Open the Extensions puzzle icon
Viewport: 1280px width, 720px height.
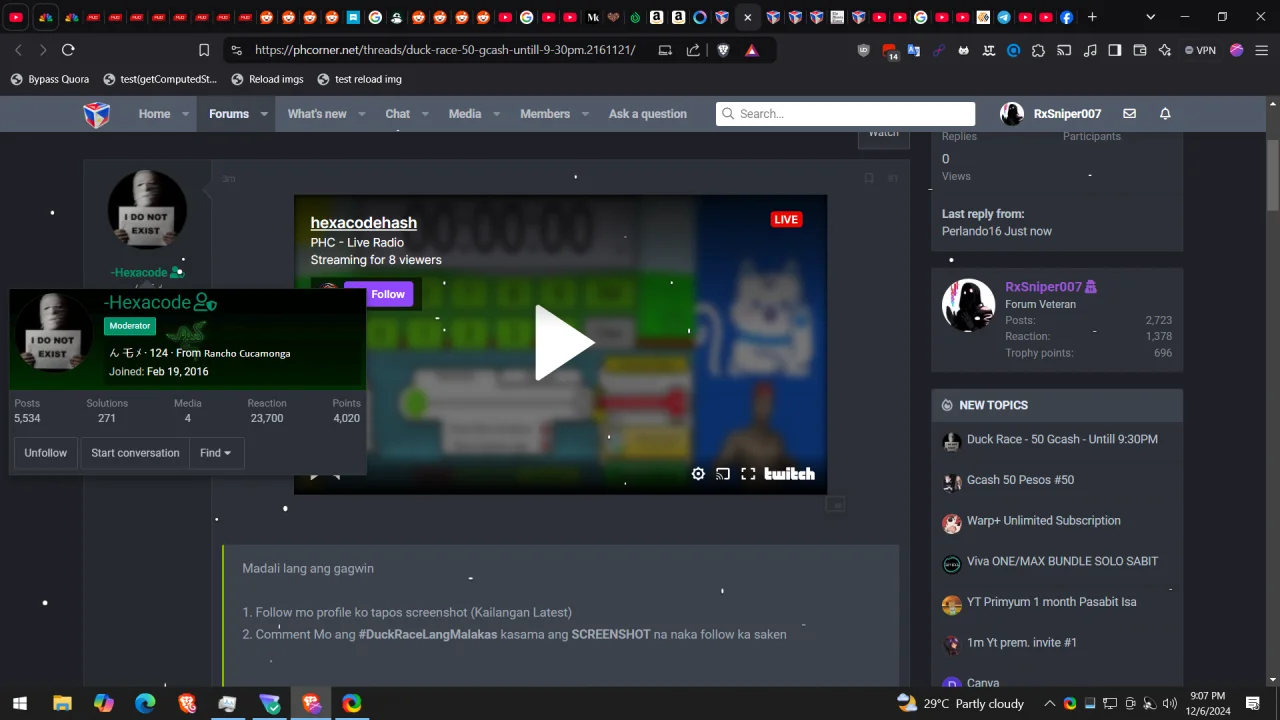point(1038,50)
